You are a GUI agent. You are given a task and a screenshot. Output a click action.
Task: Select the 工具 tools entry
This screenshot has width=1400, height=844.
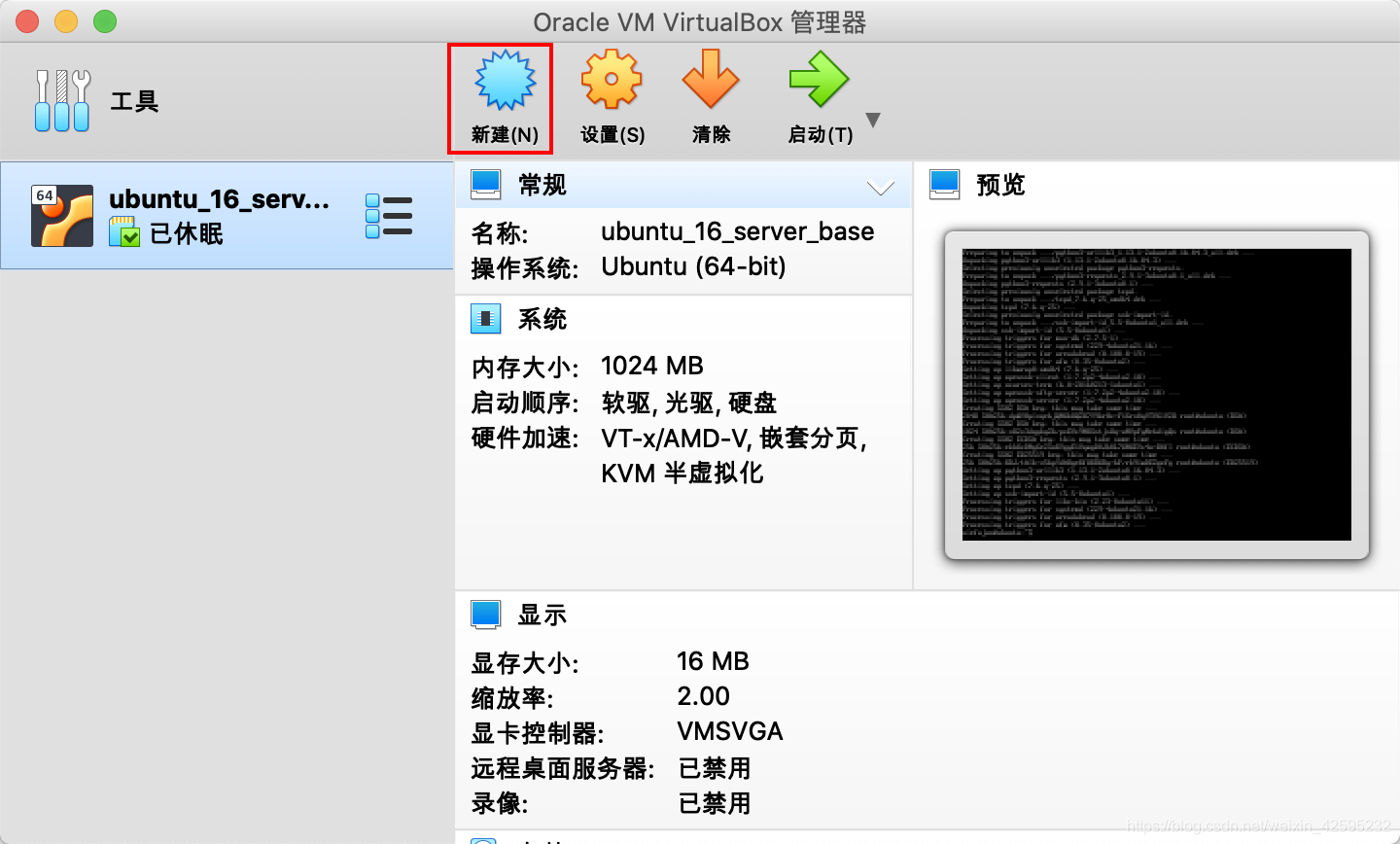click(134, 101)
